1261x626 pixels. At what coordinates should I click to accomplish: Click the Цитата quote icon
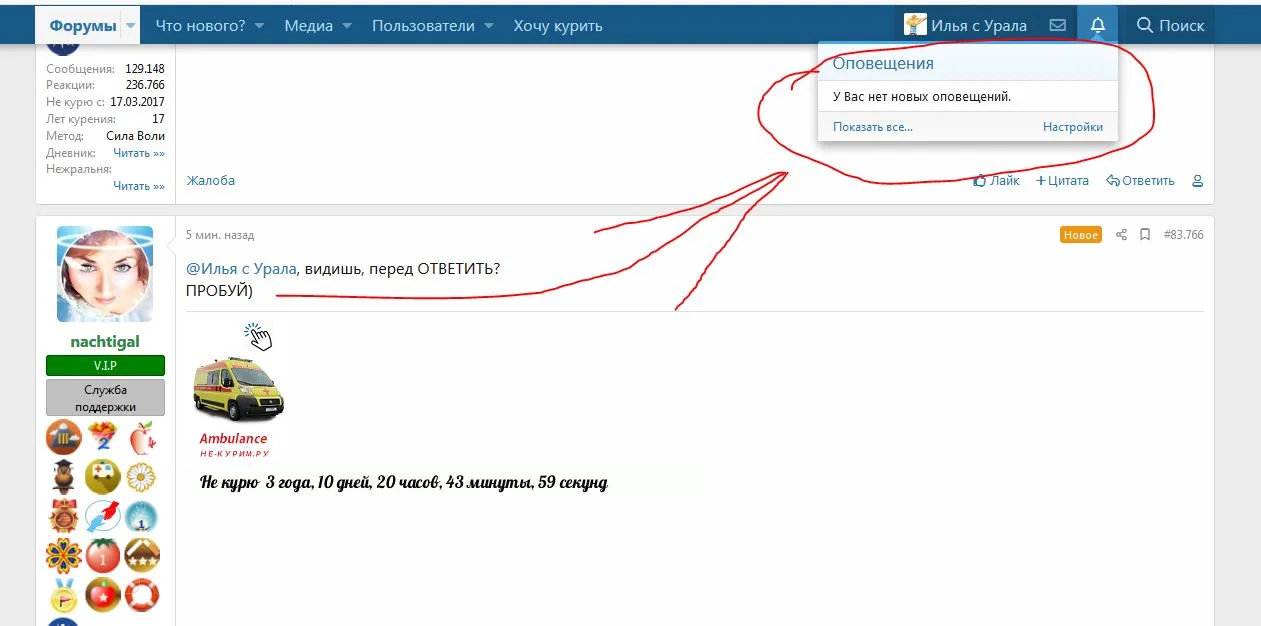click(1039, 180)
